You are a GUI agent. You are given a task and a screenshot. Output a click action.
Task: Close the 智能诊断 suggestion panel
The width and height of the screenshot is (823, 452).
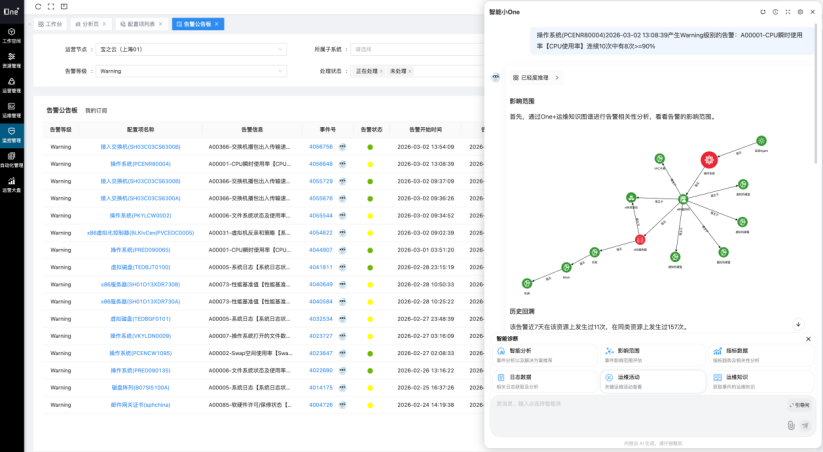[808, 339]
